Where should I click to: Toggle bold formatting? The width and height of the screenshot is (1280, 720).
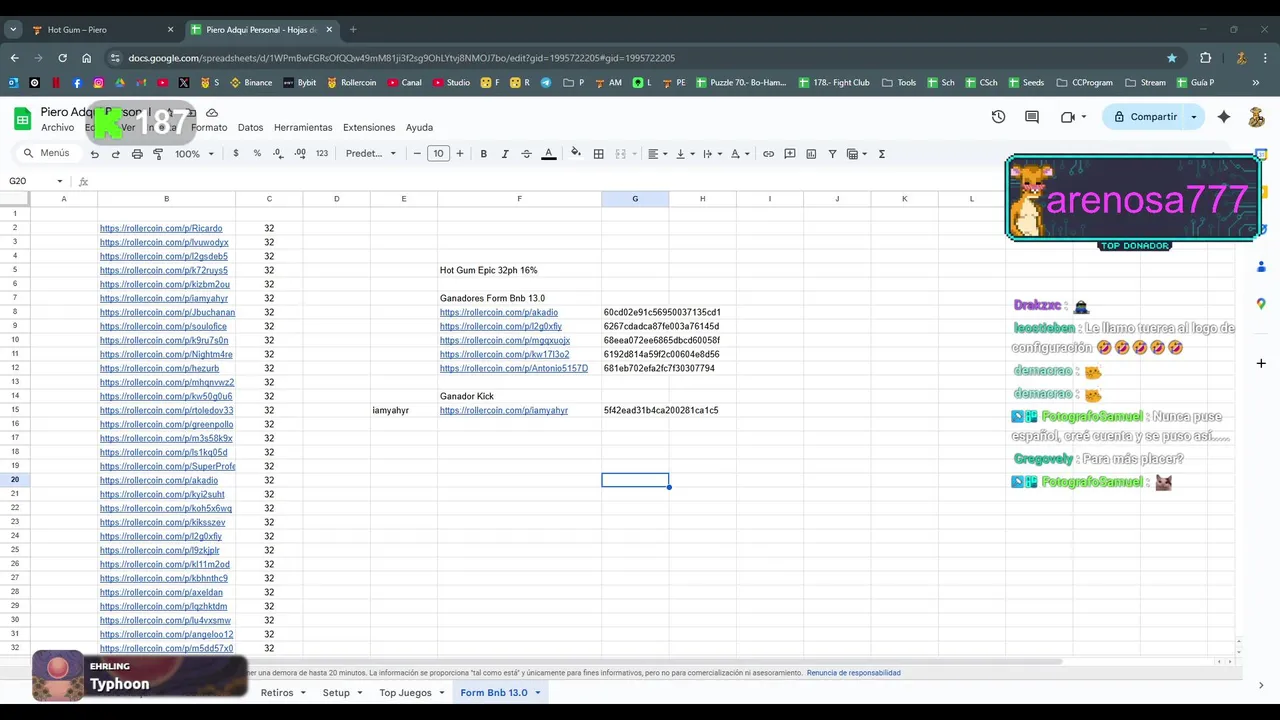[484, 154]
